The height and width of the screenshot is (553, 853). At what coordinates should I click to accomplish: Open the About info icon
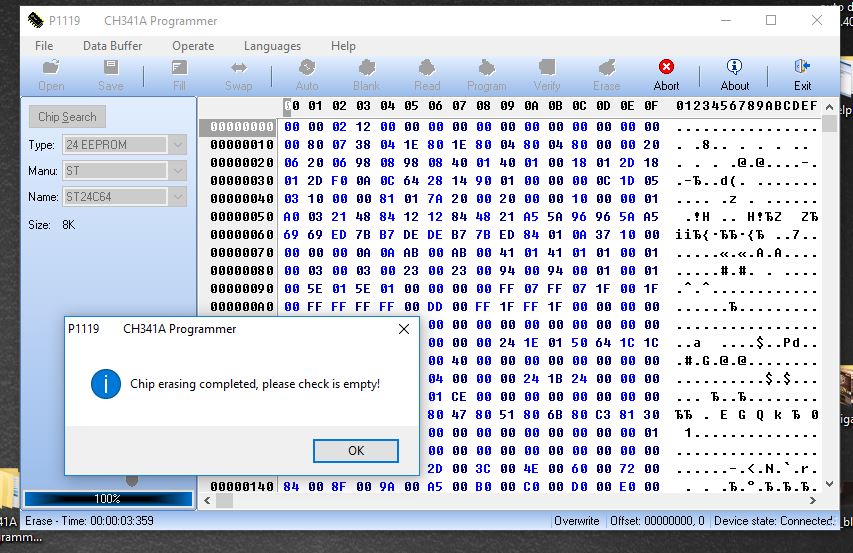(x=734, y=76)
